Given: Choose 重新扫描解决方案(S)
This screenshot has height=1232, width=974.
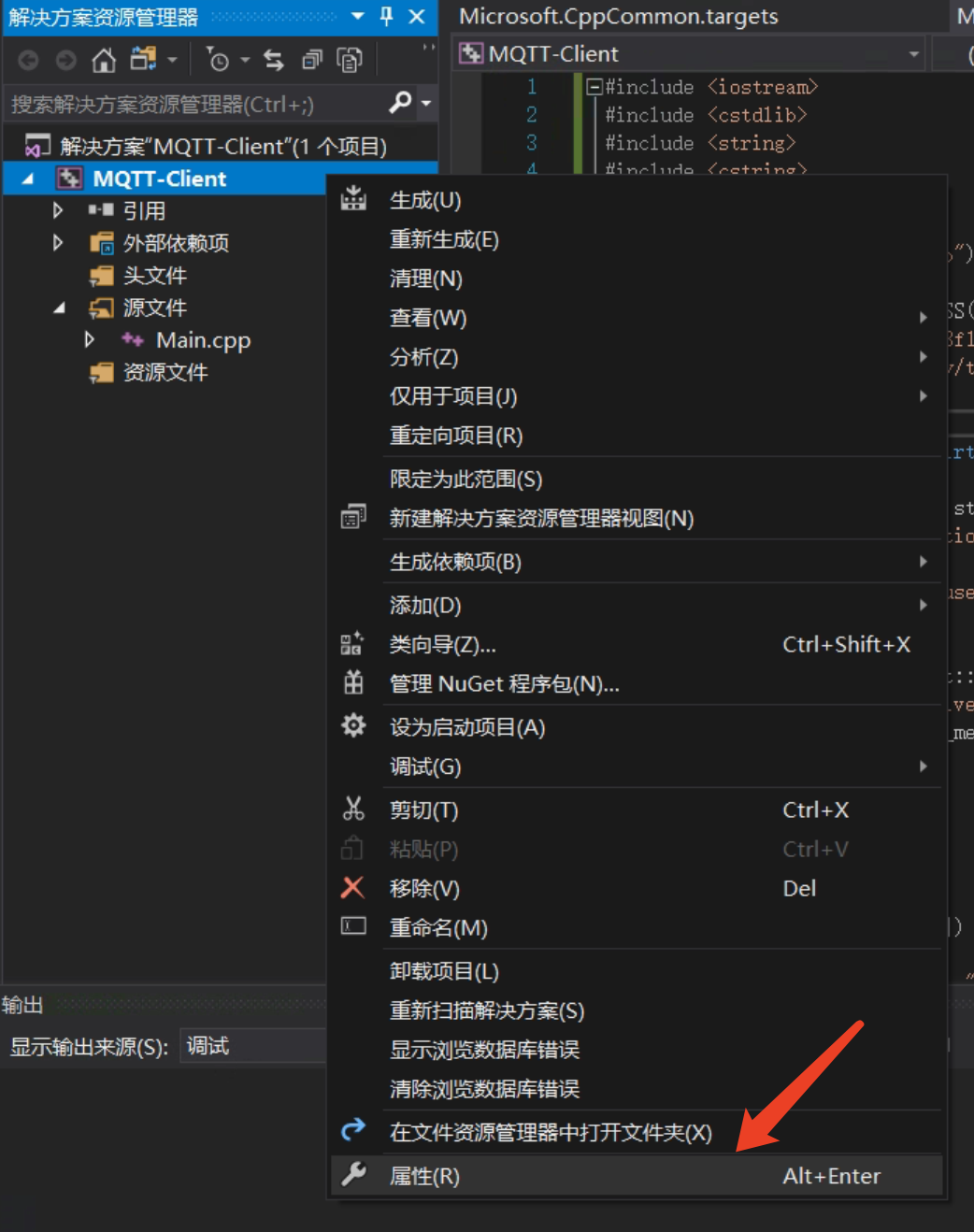Looking at the screenshot, I should 637,1010.
